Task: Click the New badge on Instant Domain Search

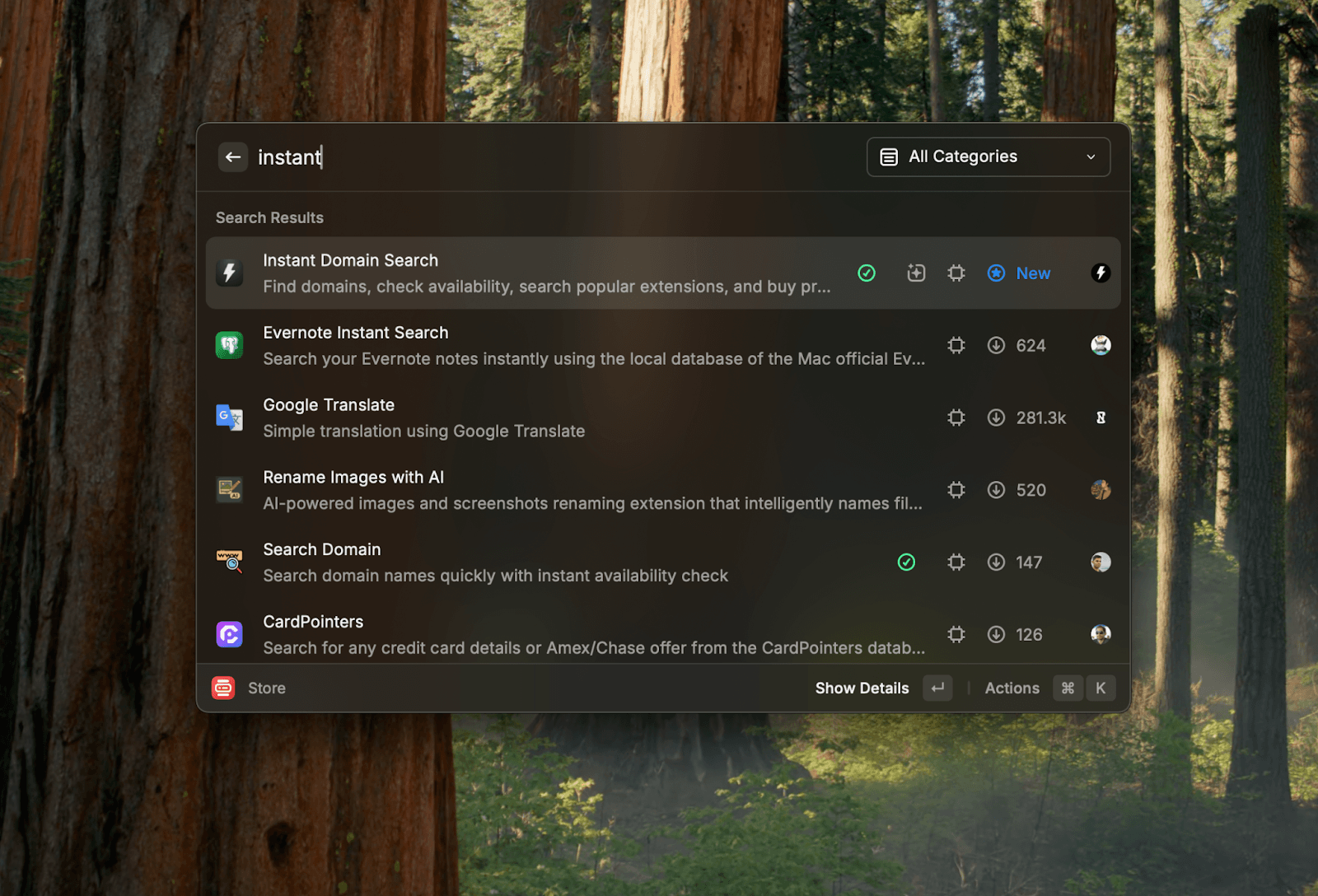Action: point(1020,273)
